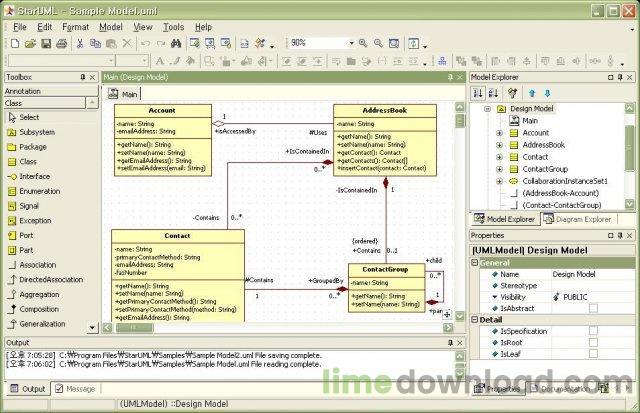
Task: Expand the Contact tree node
Action: [x=499, y=157]
